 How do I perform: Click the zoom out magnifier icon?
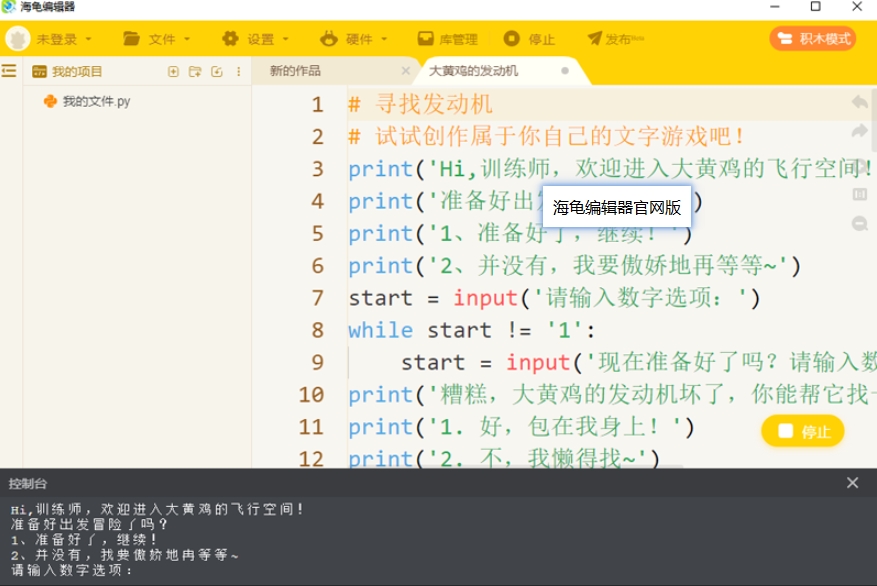point(859,225)
